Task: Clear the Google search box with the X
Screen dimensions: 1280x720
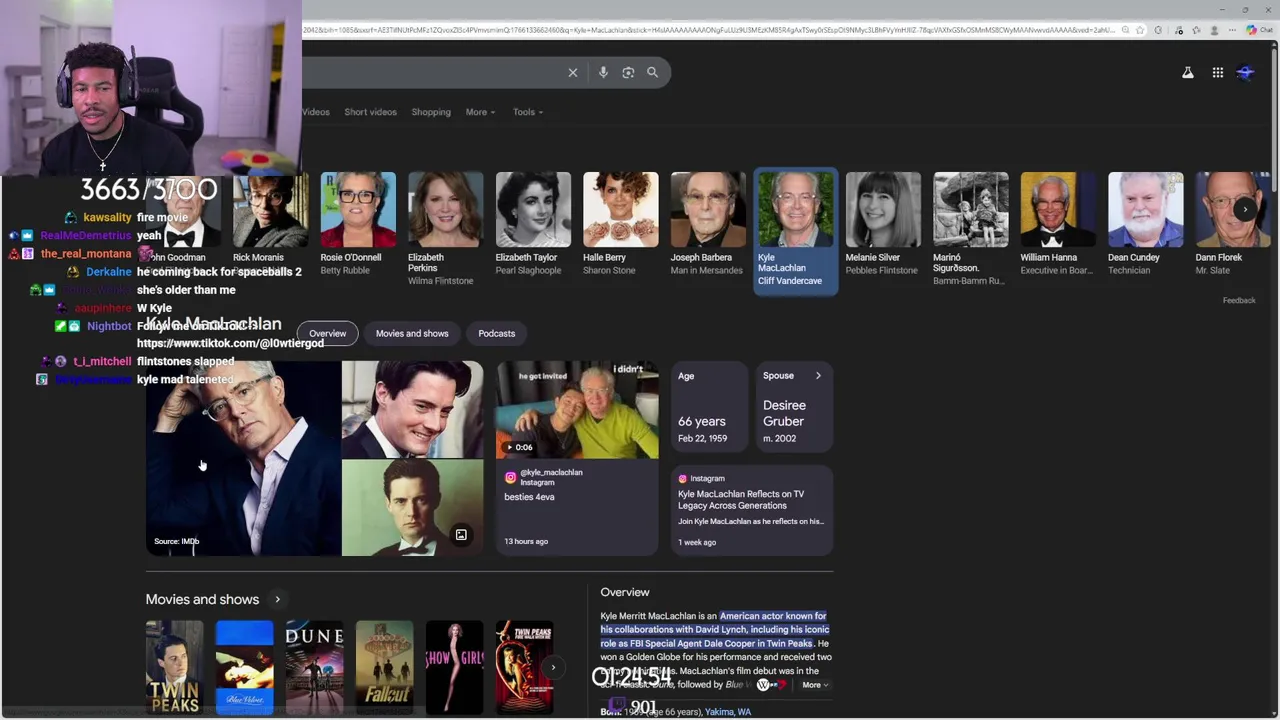Action: pos(573,72)
